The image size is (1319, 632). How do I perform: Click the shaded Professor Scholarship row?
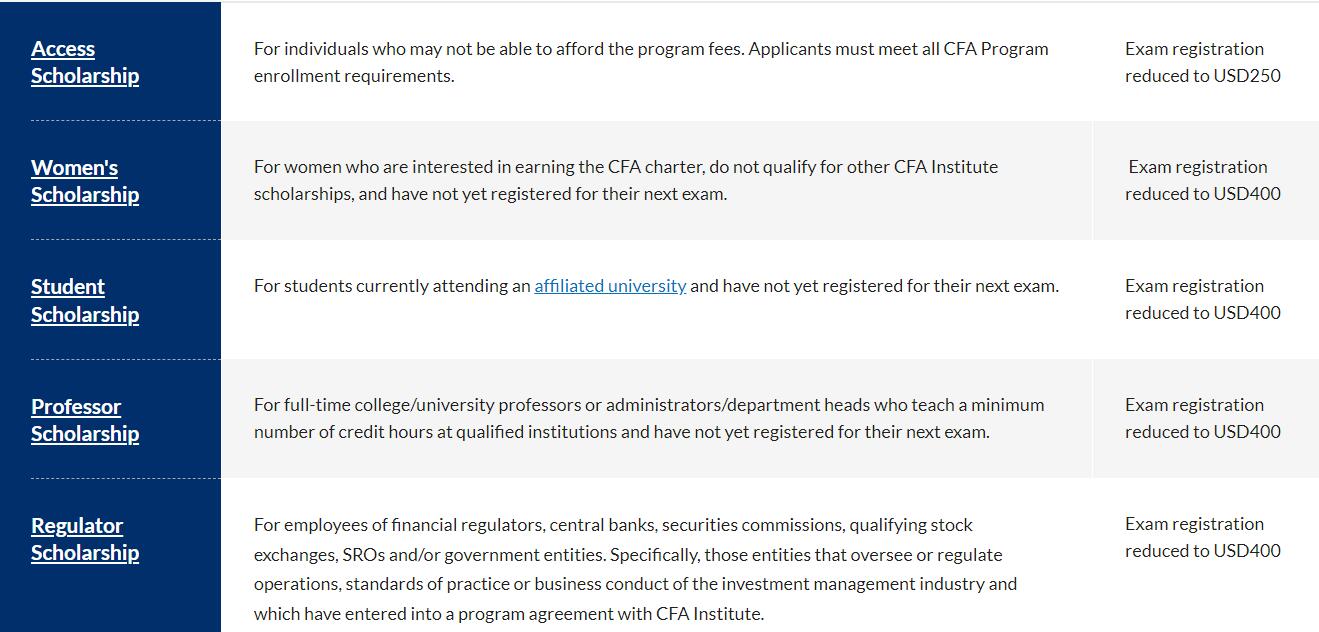coord(660,418)
